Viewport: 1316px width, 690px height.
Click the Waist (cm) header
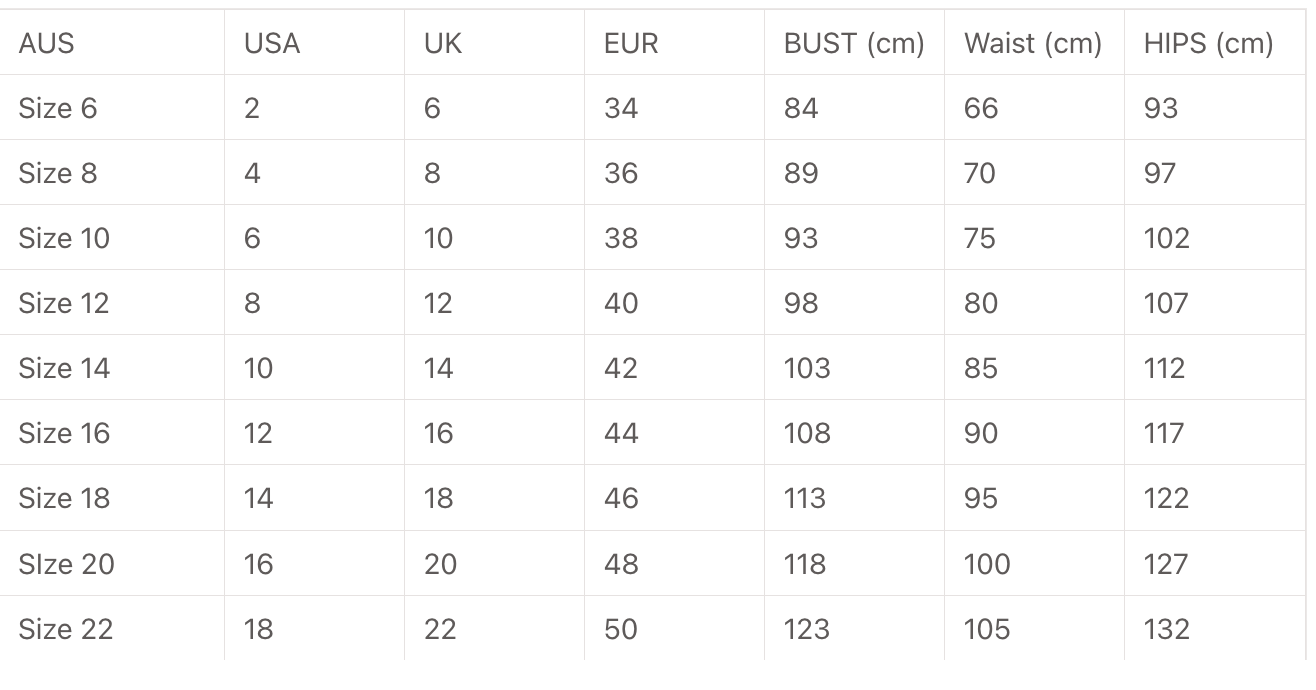pos(1033,43)
